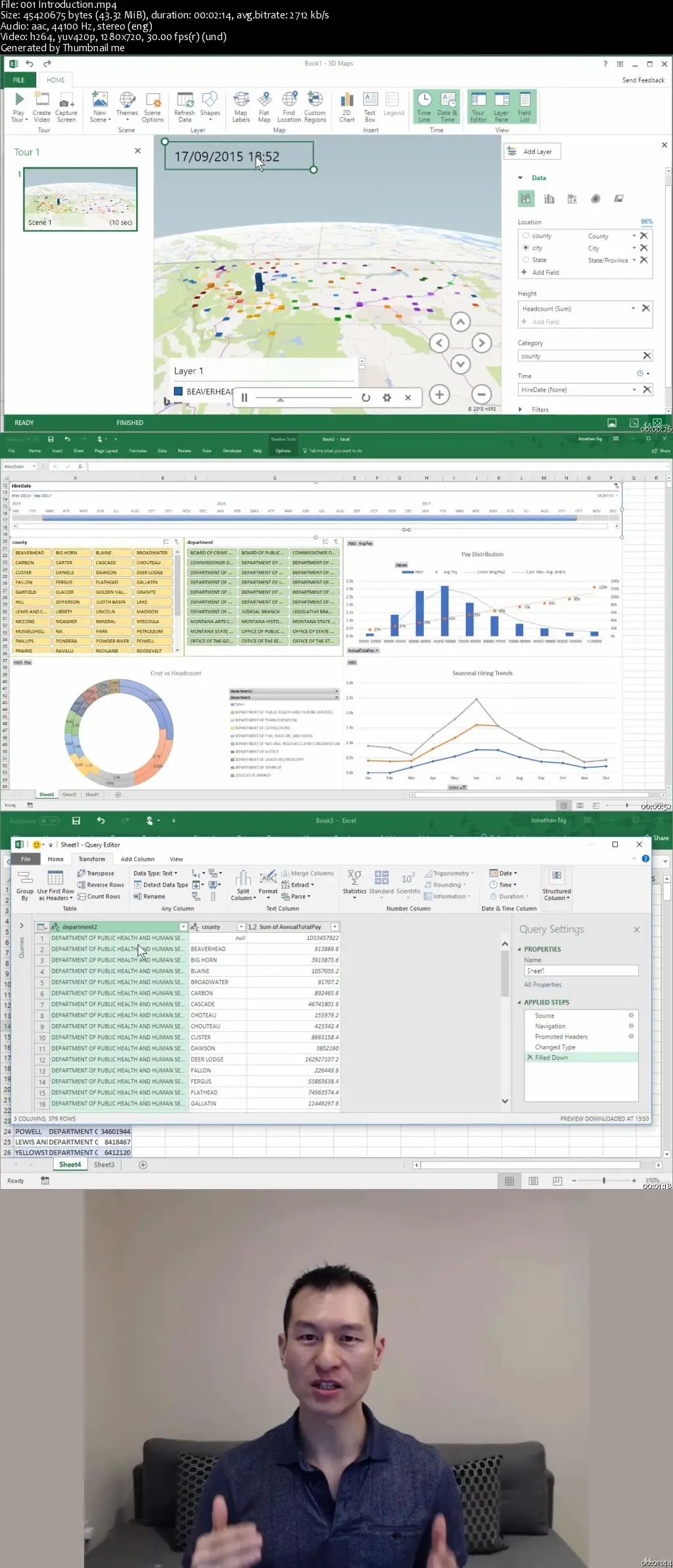Insert a 2D Chart
The width and height of the screenshot is (673, 1568).
347,107
